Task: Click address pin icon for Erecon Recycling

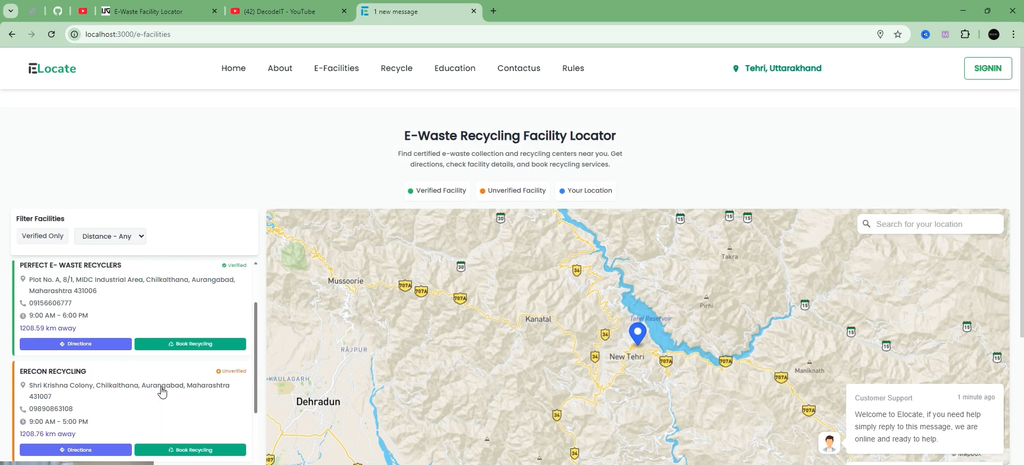Action: tap(23, 385)
